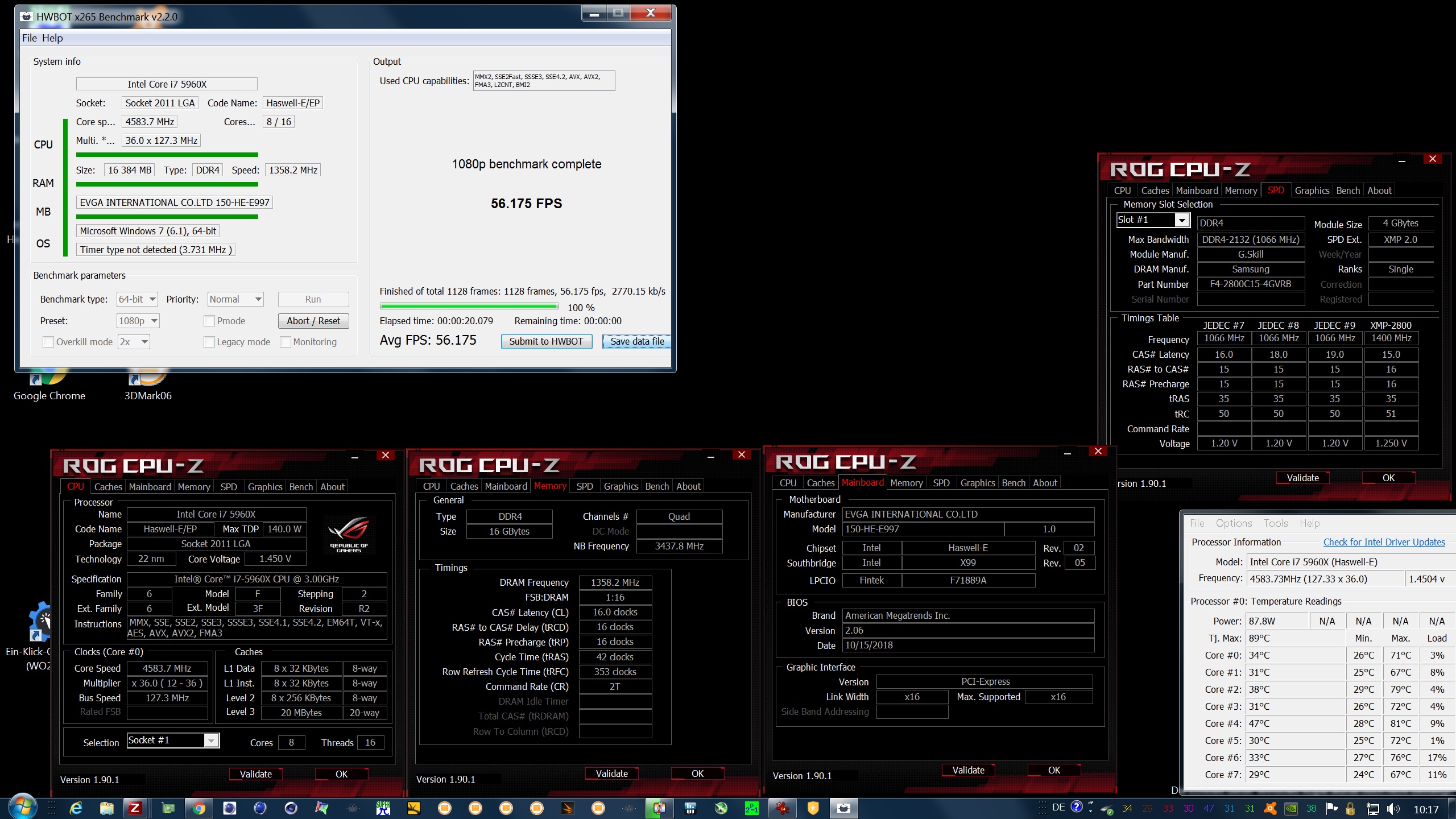
Task: Click Validate in CPU-Z CPU window
Action: (x=255, y=774)
